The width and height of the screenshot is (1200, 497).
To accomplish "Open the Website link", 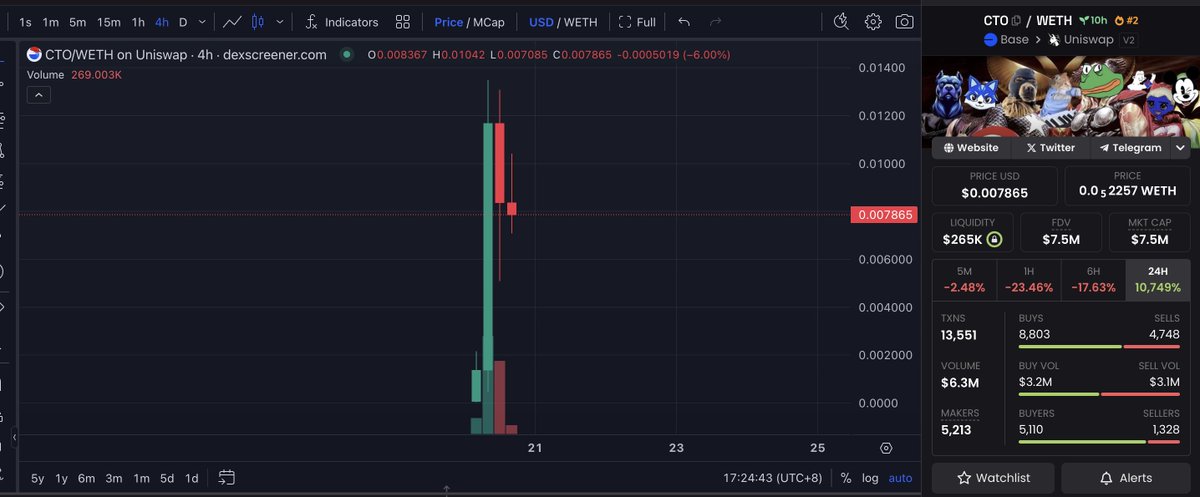I will point(972,148).
